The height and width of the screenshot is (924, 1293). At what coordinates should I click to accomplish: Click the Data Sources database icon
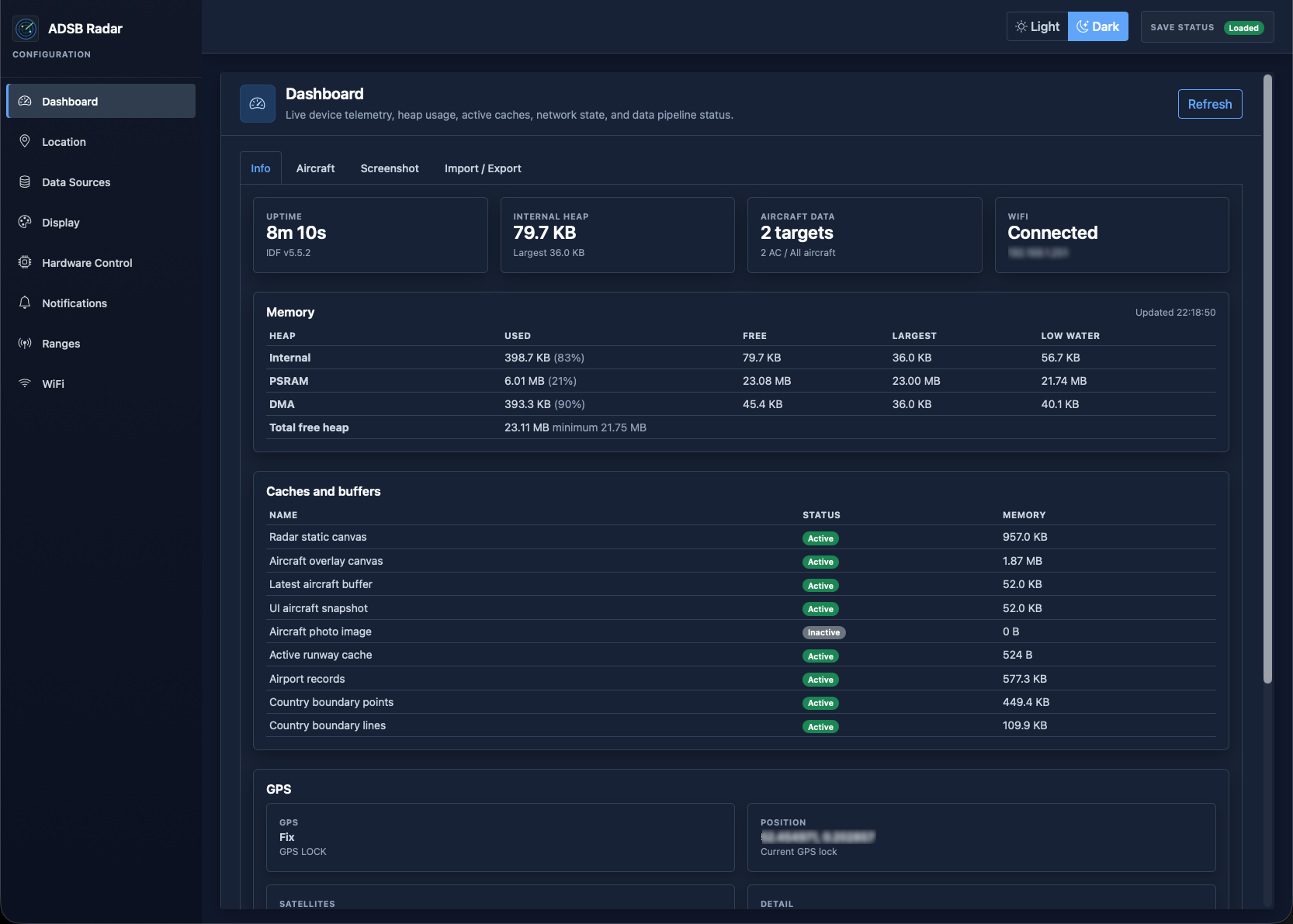tap(25, 182)
